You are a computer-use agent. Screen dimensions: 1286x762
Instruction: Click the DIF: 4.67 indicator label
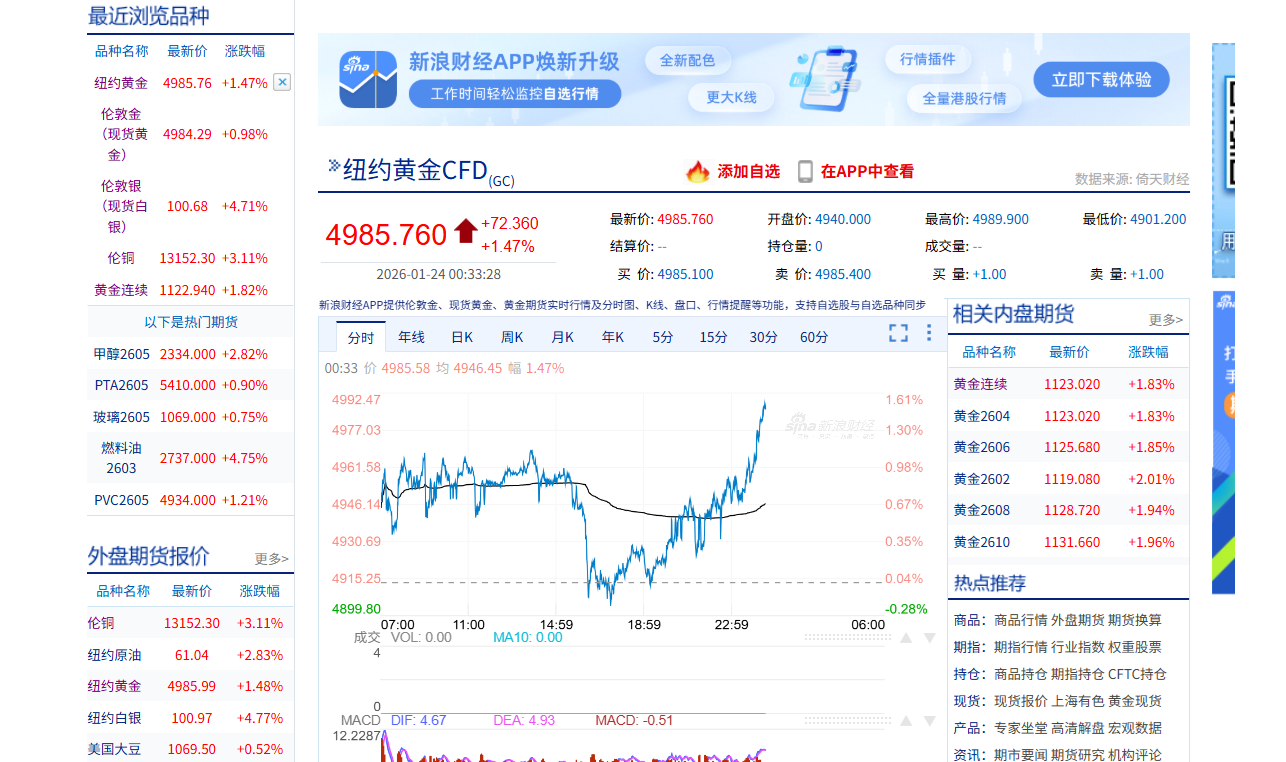click(x=419, y=720)
